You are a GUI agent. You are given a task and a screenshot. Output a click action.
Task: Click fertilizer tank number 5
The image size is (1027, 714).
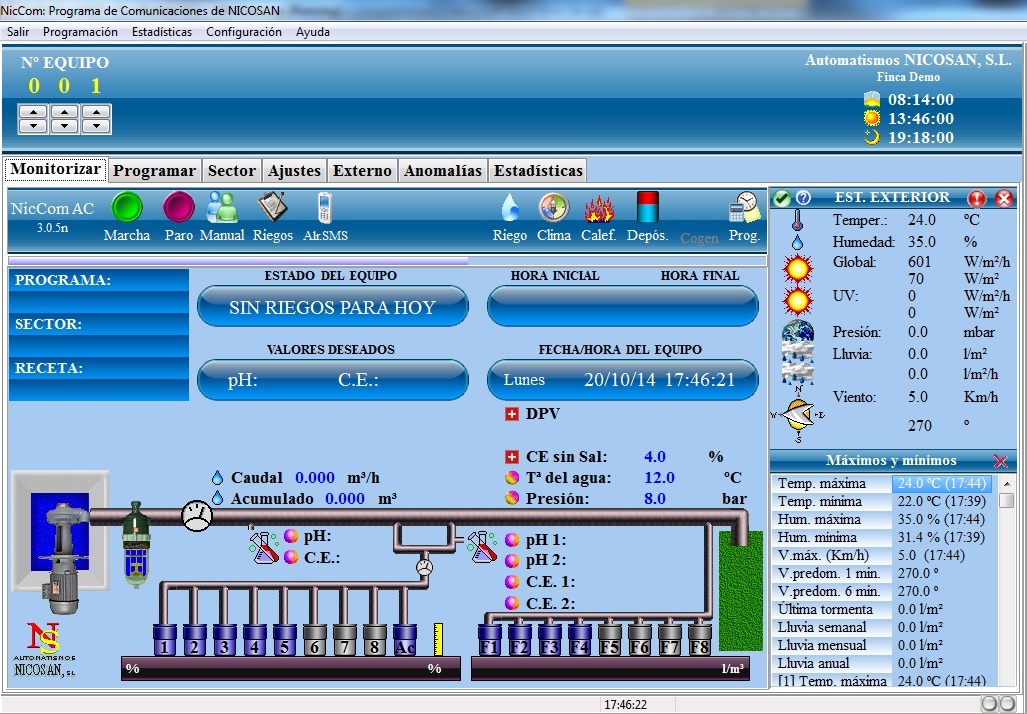tap(284, 641)
